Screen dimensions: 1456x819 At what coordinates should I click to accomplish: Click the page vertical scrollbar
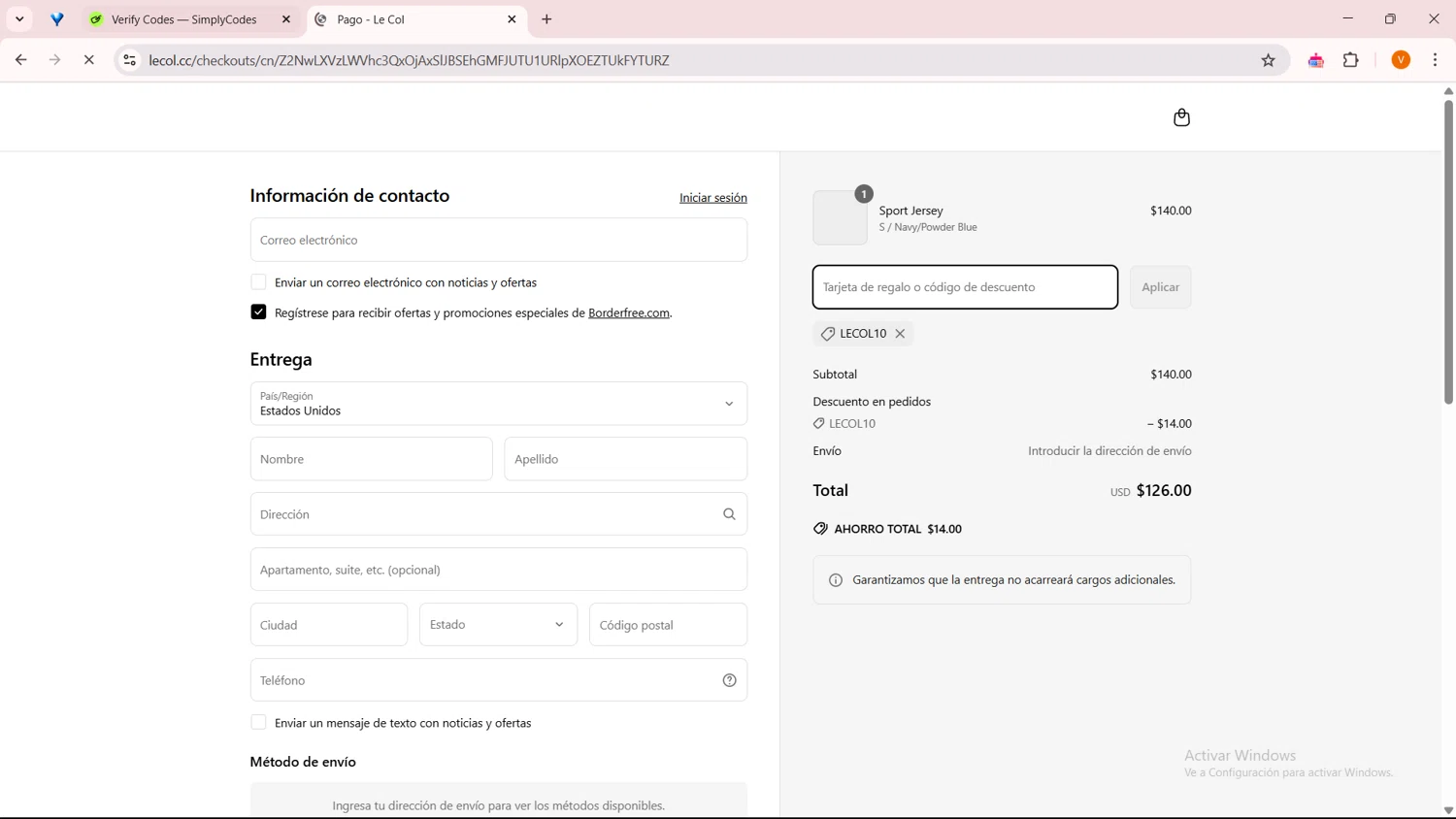1448,252
